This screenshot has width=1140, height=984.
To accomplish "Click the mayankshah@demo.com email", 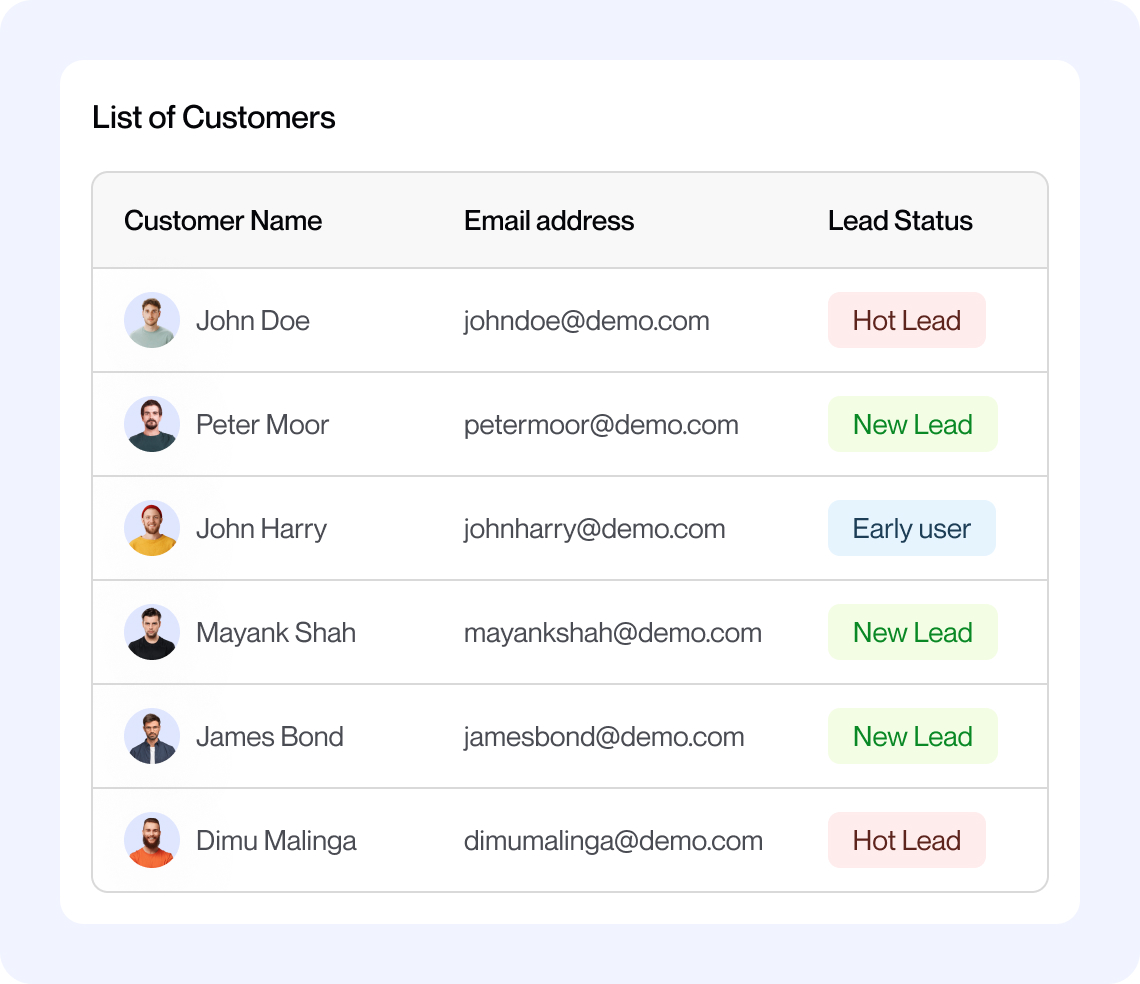I will point(612,633).
